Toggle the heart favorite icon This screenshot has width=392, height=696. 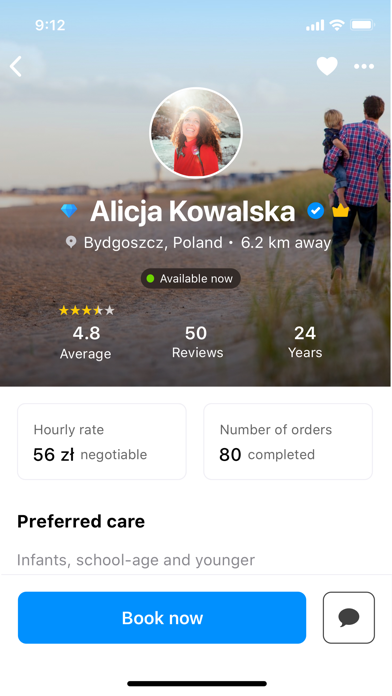327,67
